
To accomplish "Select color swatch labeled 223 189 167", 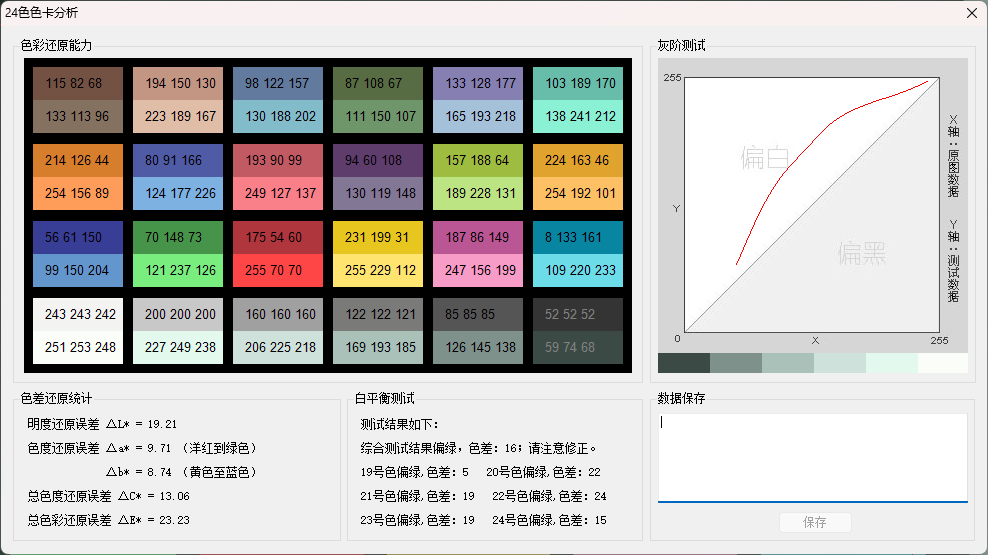I will coord(178,117).
